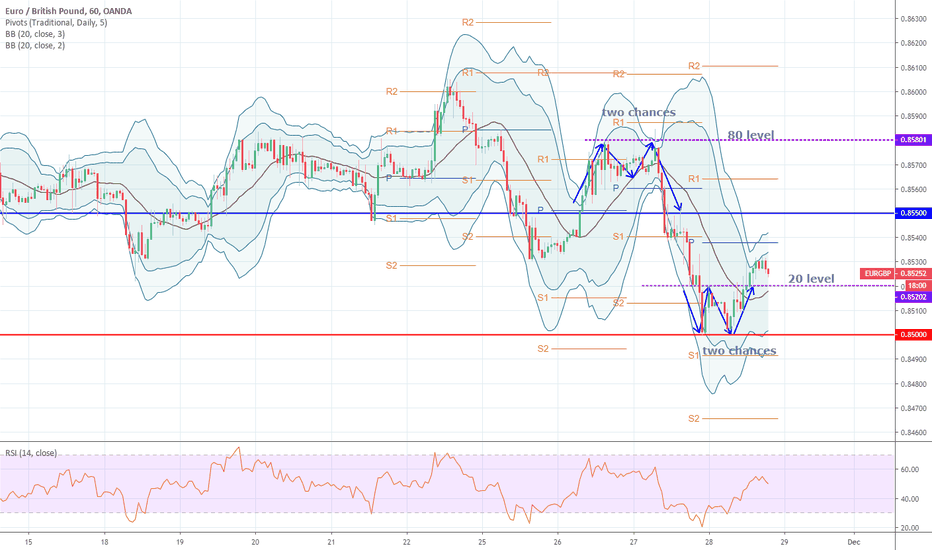Click the purple 0.85801 price label
932x550 pixels.
(910, 140)
